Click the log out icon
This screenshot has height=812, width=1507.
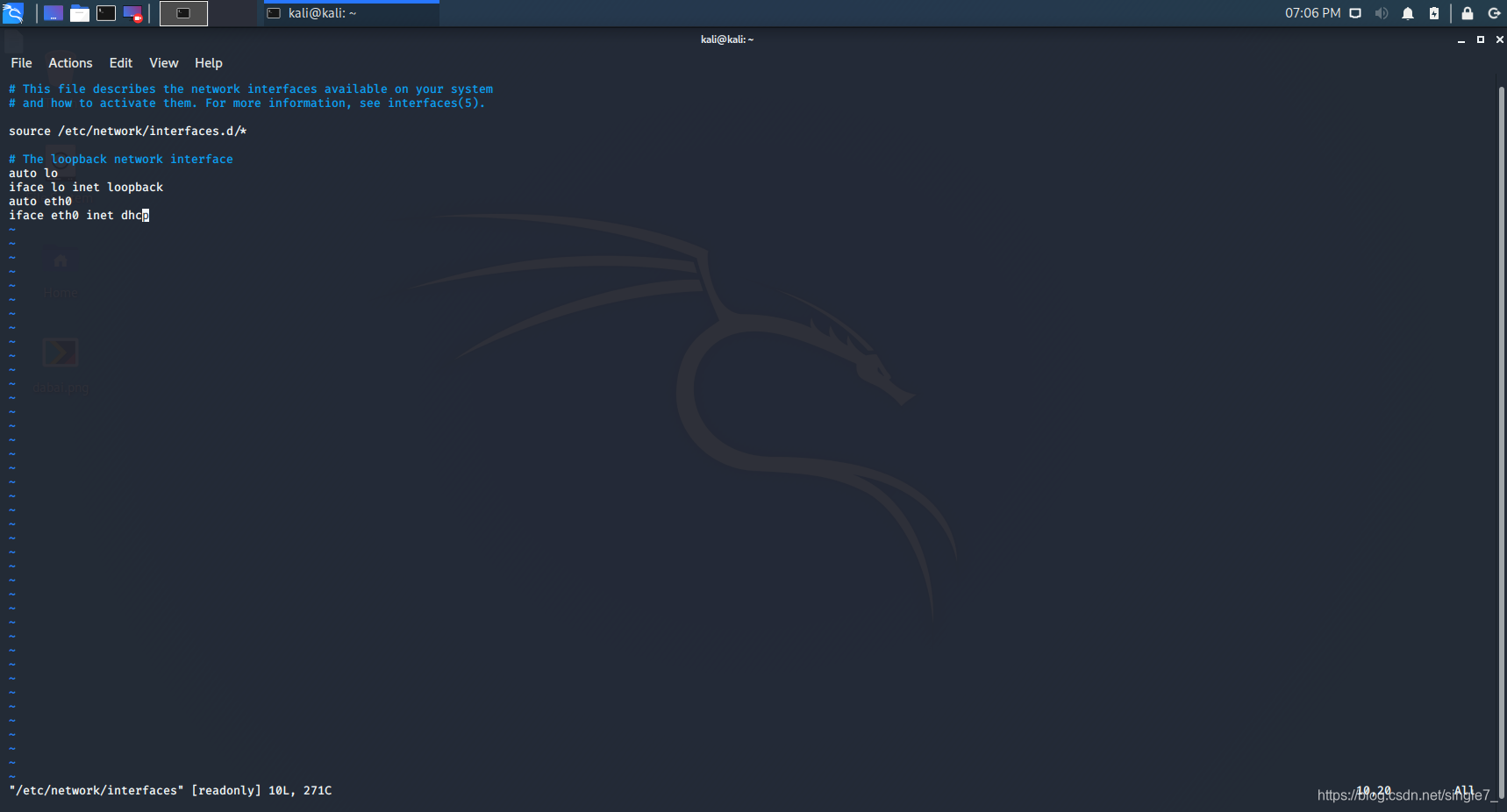[1494, 13]
